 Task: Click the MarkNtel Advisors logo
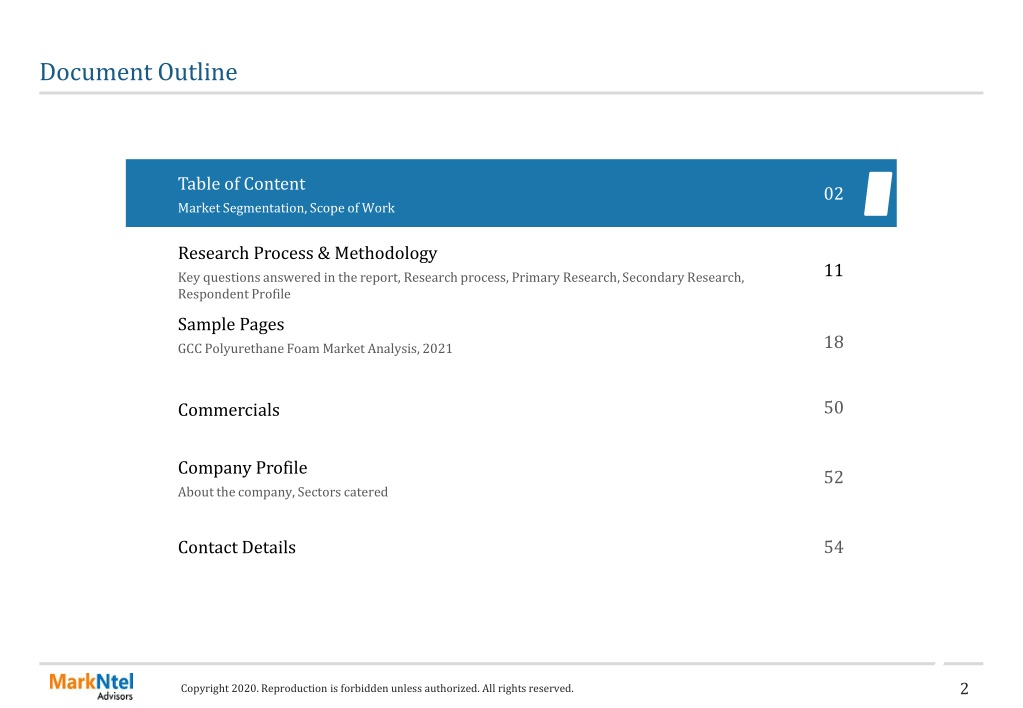click(x=91, y=686)
